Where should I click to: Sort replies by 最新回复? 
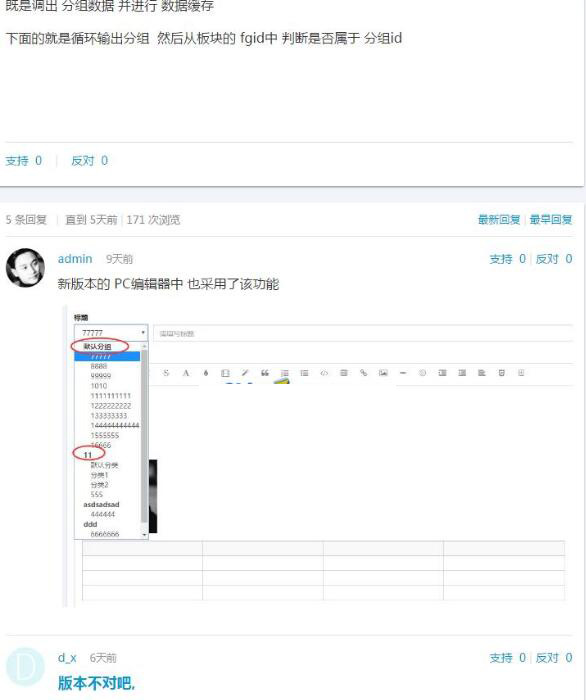(x=499, y=220)
